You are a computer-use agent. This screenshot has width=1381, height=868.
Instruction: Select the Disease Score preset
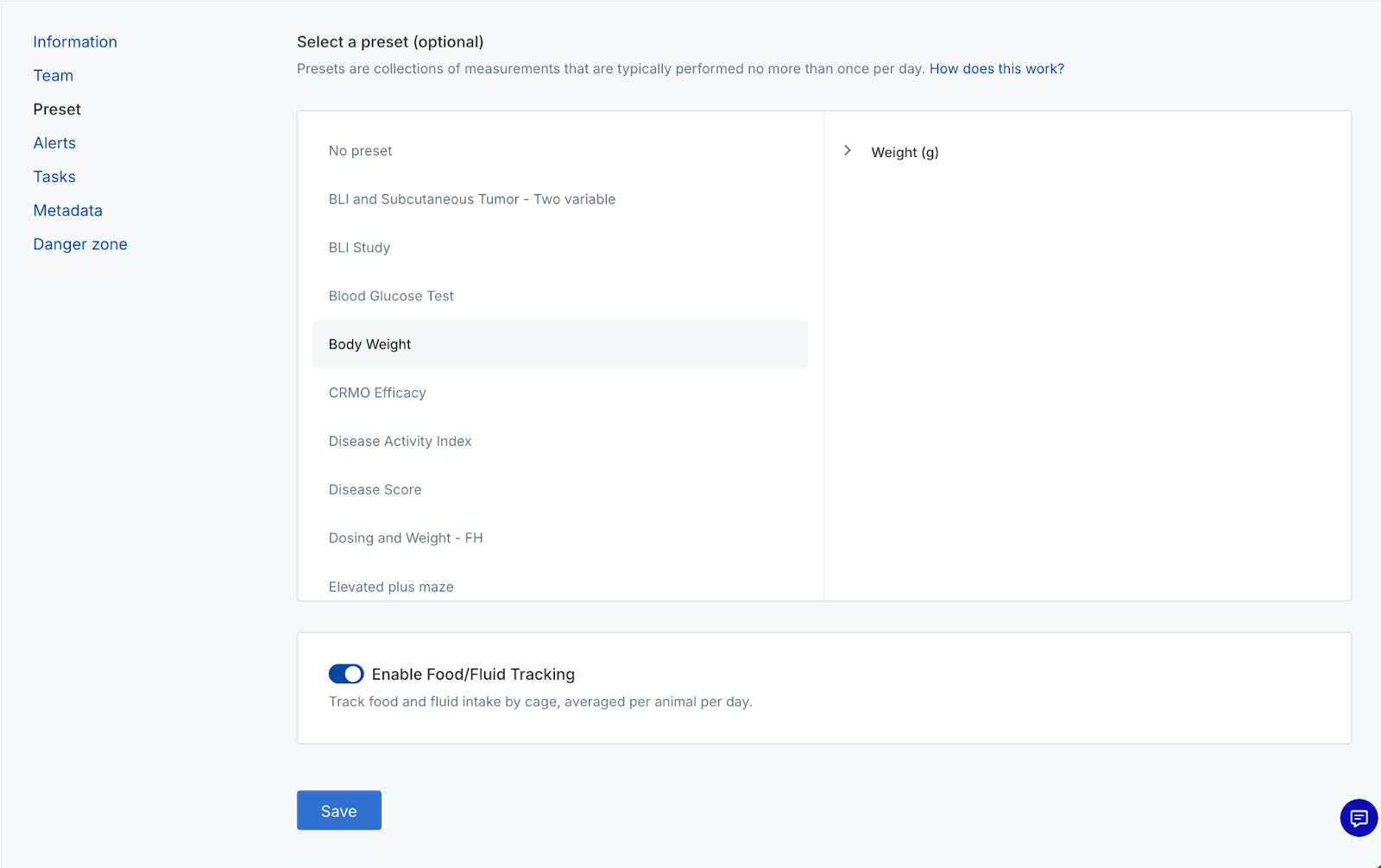point(375,489)
